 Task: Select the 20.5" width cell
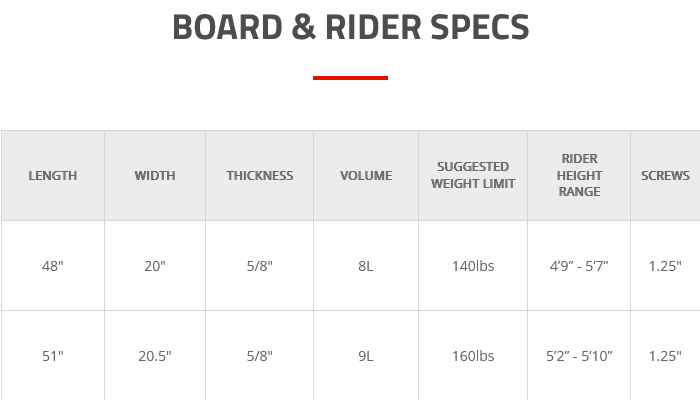[x=155, y=356]
